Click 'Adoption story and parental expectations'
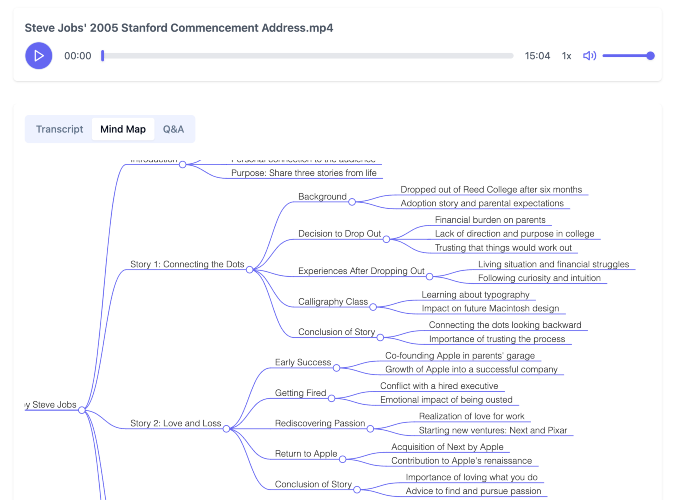The height and width of the screenshot is (500, 678). click(x=482, y=203)
